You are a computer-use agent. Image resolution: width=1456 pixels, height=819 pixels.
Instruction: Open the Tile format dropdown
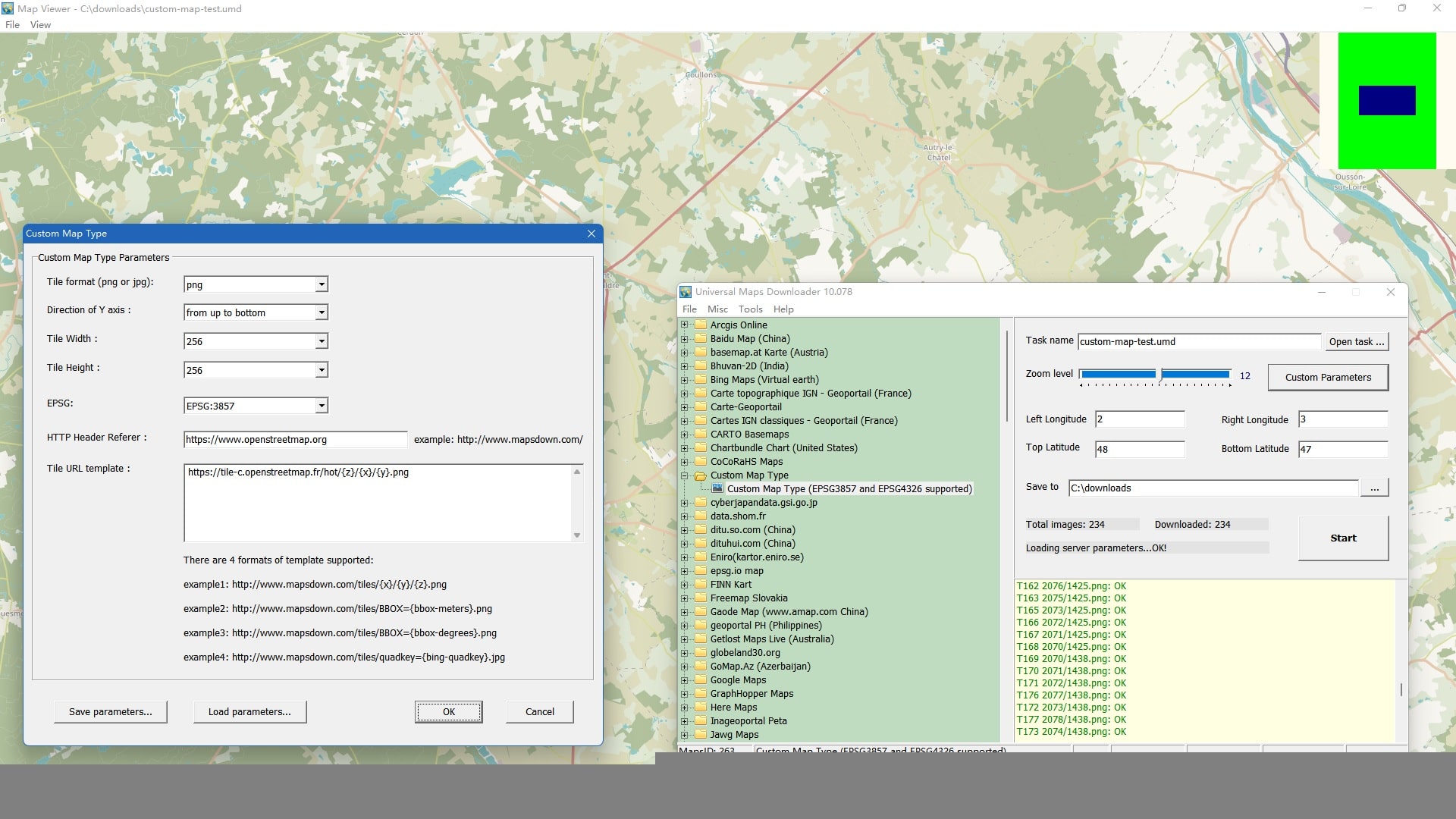pyautogui.click(x=322, y=284)
